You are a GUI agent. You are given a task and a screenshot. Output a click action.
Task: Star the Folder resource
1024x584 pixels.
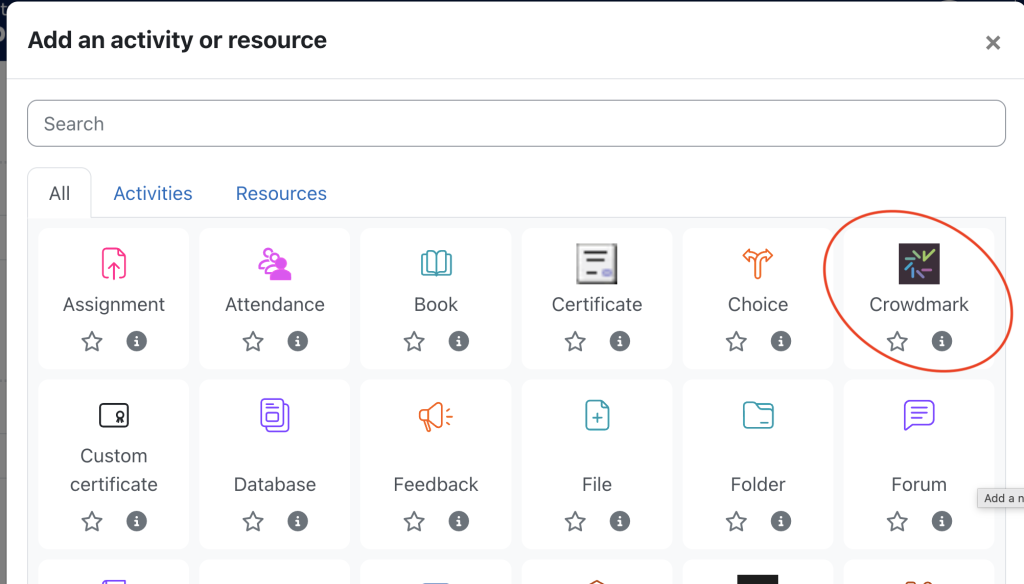(737, 521)
